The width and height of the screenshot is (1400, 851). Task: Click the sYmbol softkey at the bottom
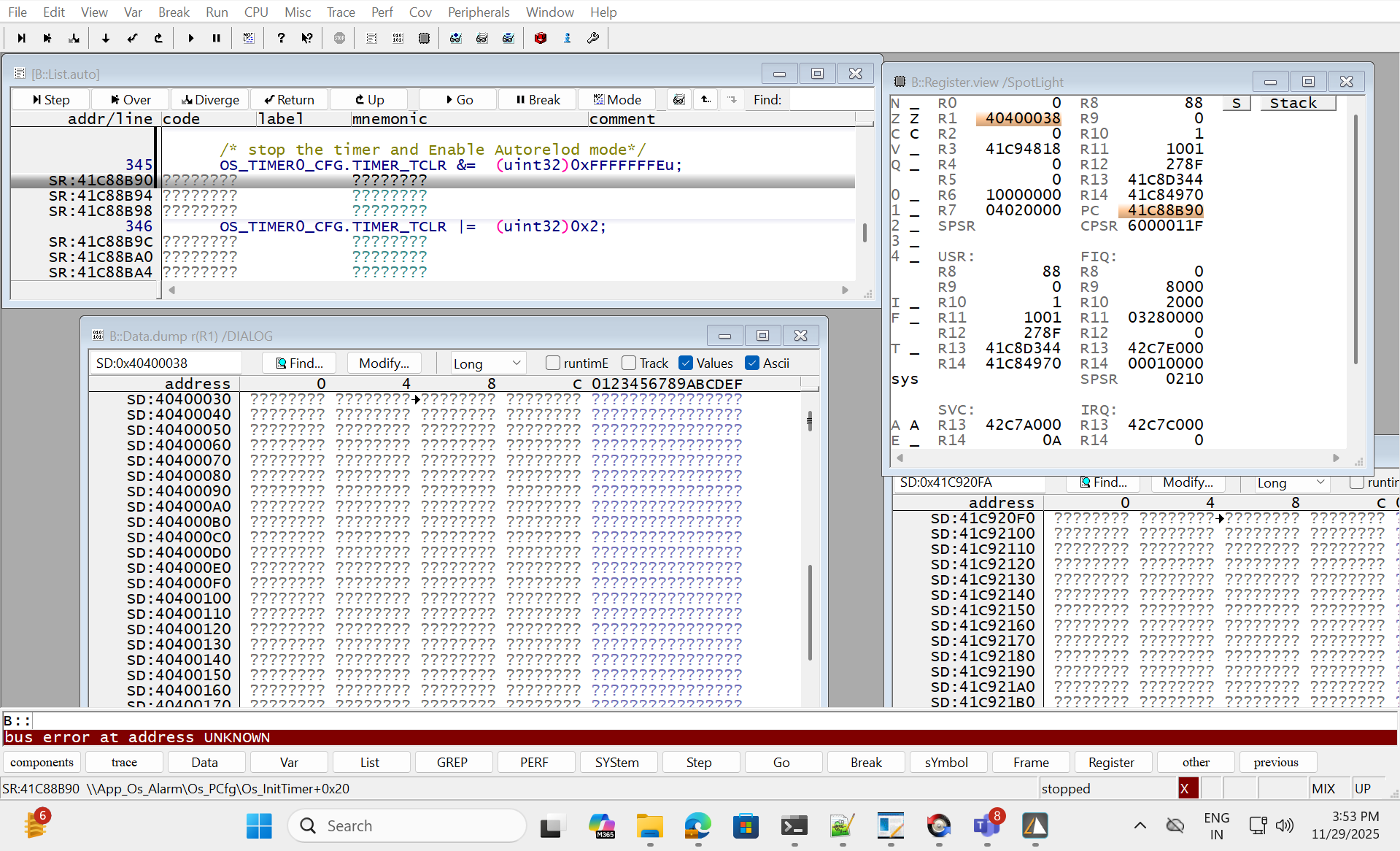(x=948, y=762)
